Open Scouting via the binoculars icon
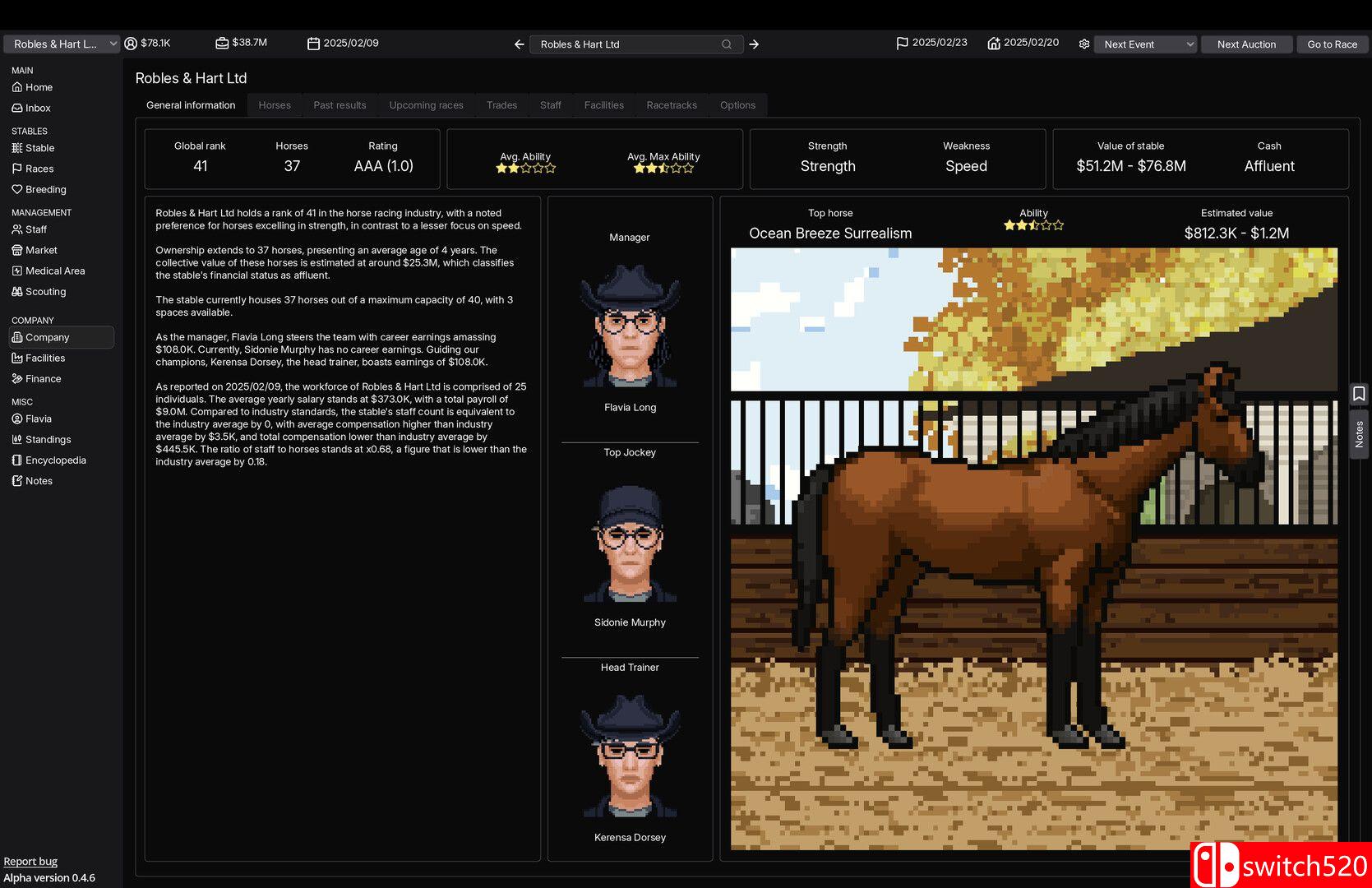The image size is (1372, 888). [18, 291]
